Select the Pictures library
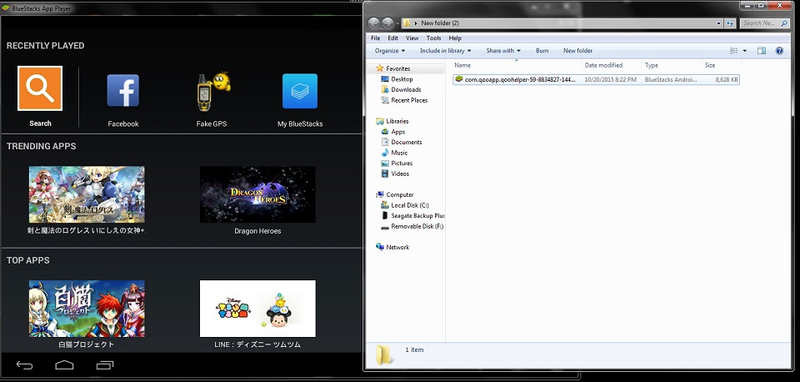 [397, 163]
